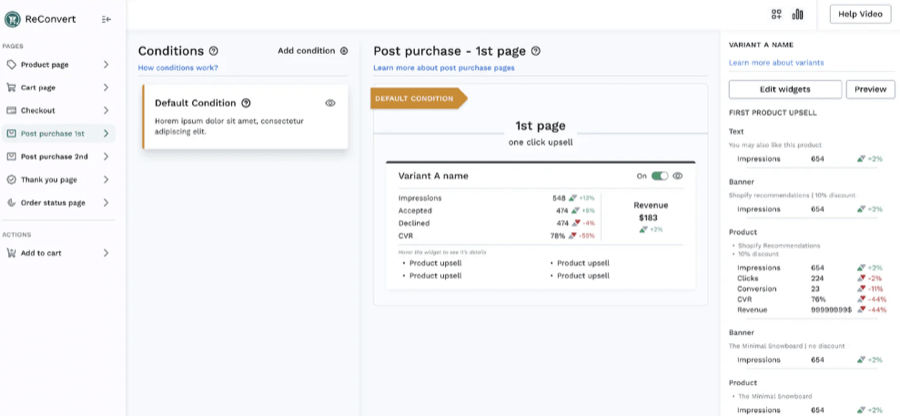Expand the Order status page chevron
This screenshot has width=900, height=416.
106,203
